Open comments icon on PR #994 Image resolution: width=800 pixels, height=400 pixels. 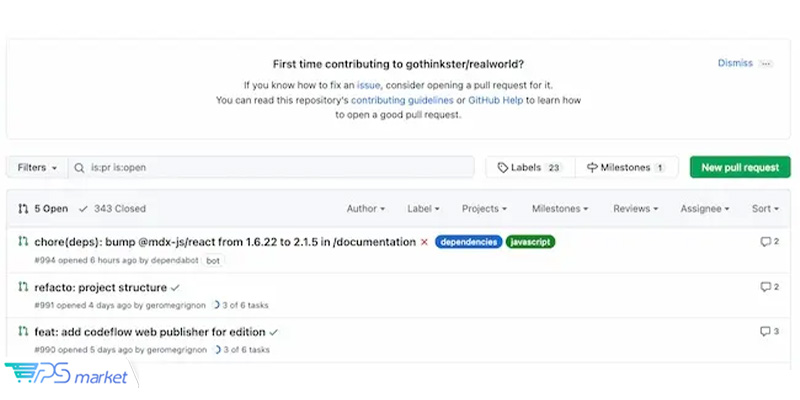point(765,242)
